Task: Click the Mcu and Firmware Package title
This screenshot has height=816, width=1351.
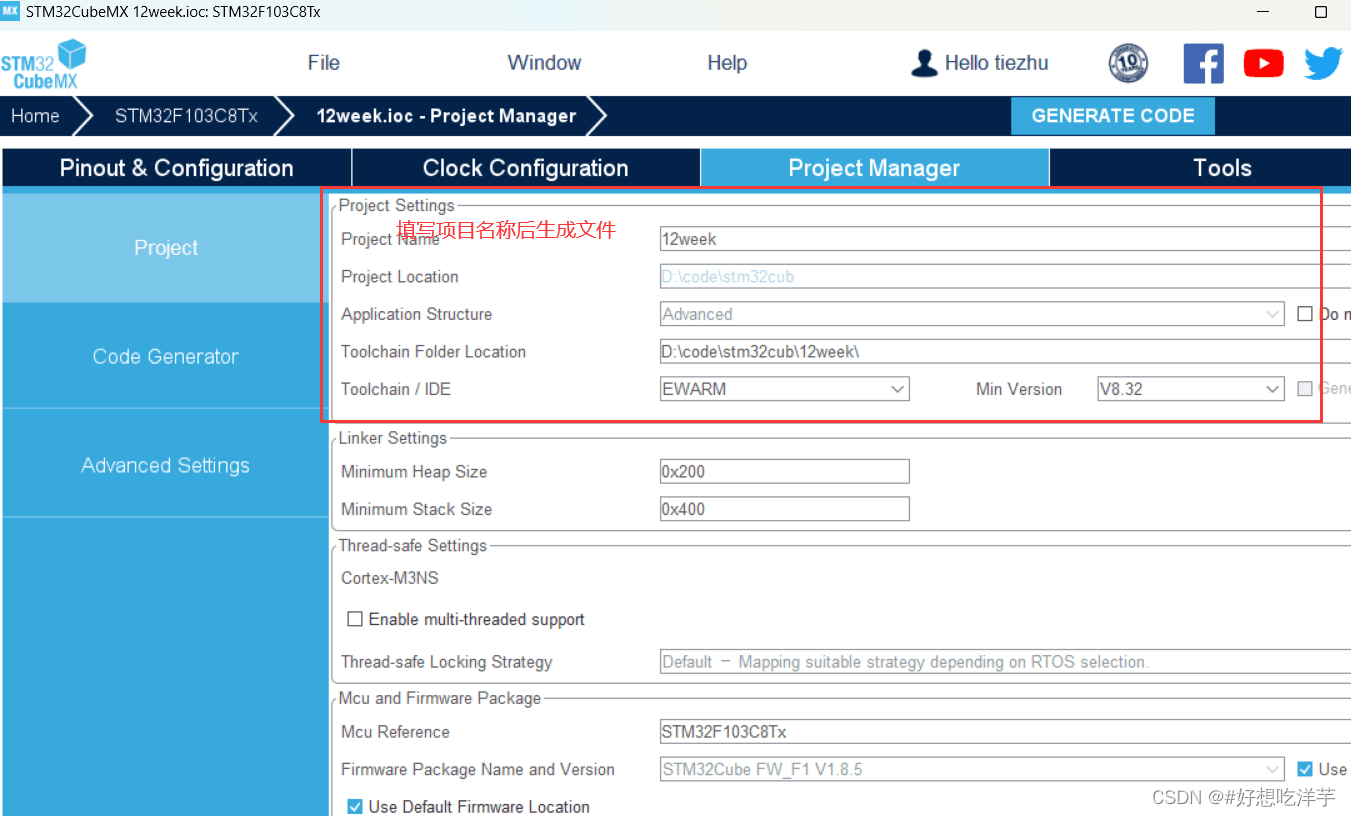Action: [x=440, y=698]
